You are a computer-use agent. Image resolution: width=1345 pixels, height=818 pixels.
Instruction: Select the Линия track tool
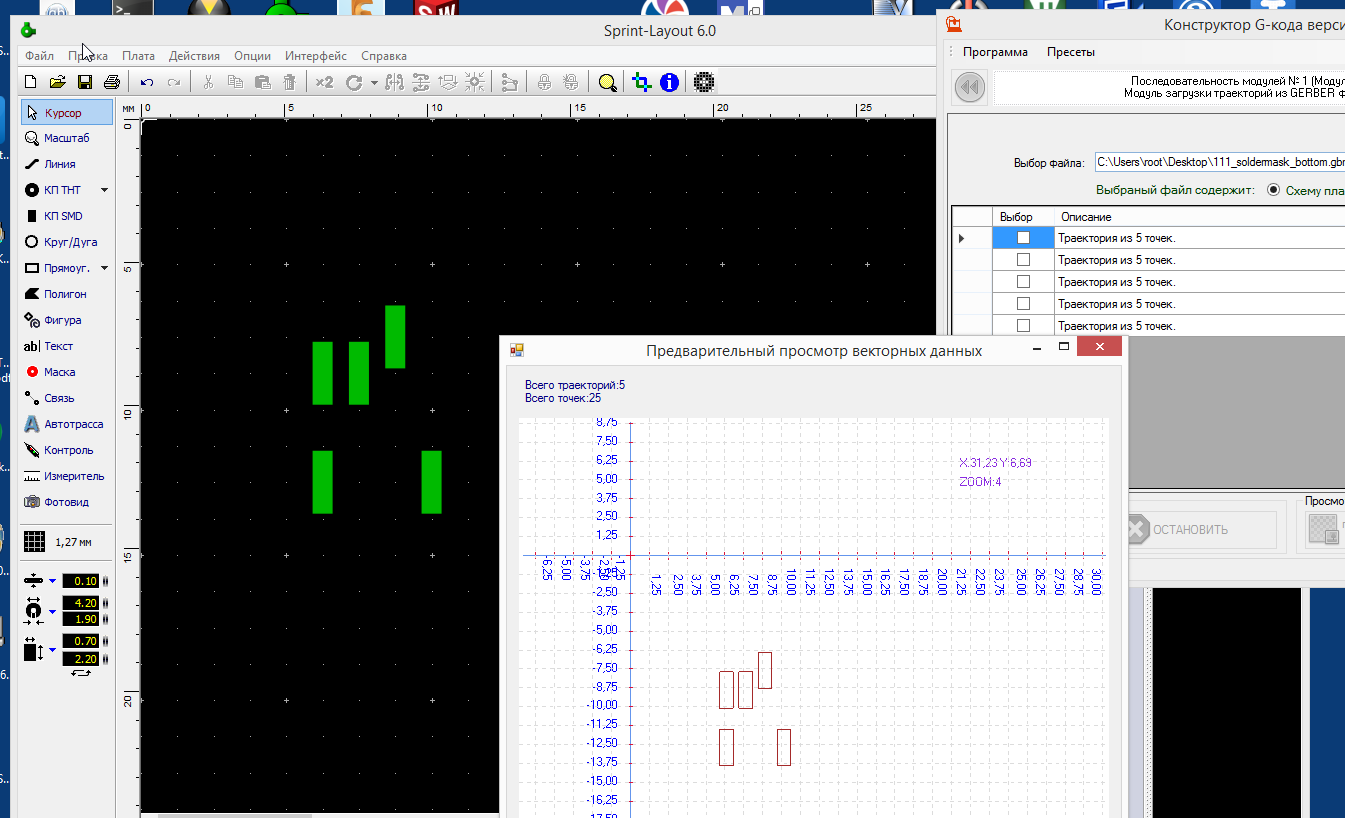tap(67, 164)
